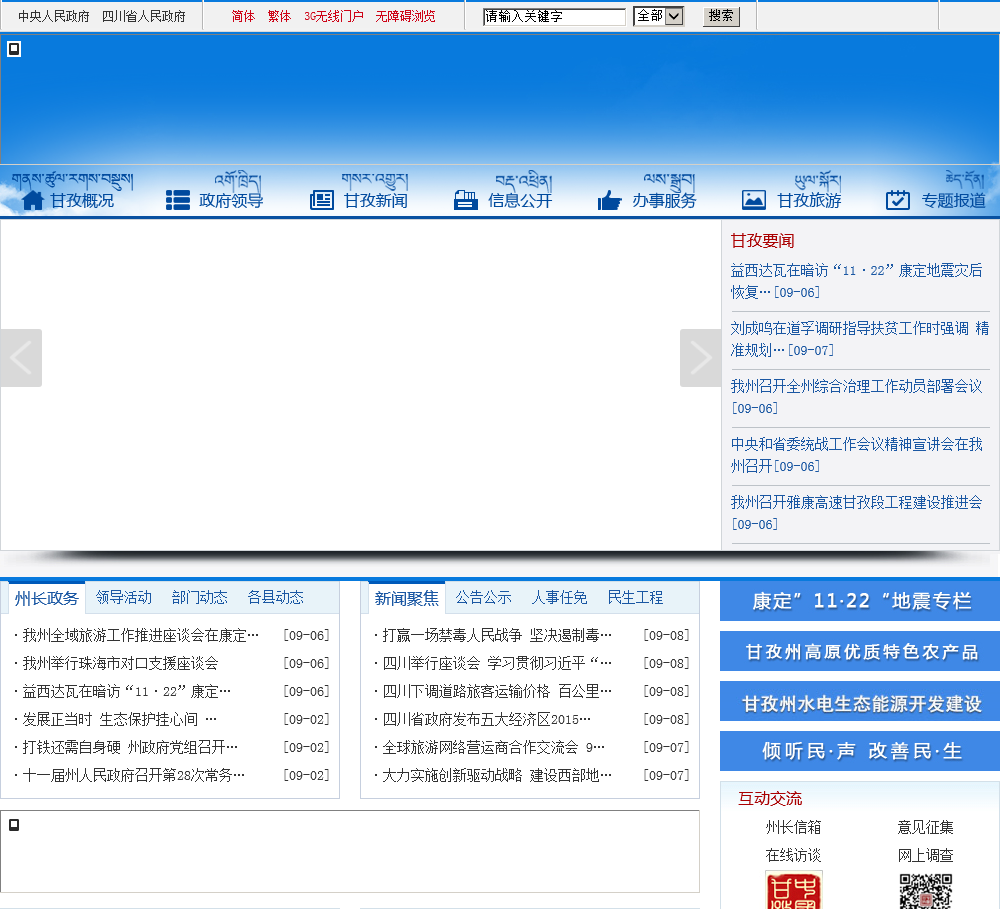Open article 我州举行珠海市对口支援座谈会
This screenshot has height=909, width=1000.
(121, 663)
